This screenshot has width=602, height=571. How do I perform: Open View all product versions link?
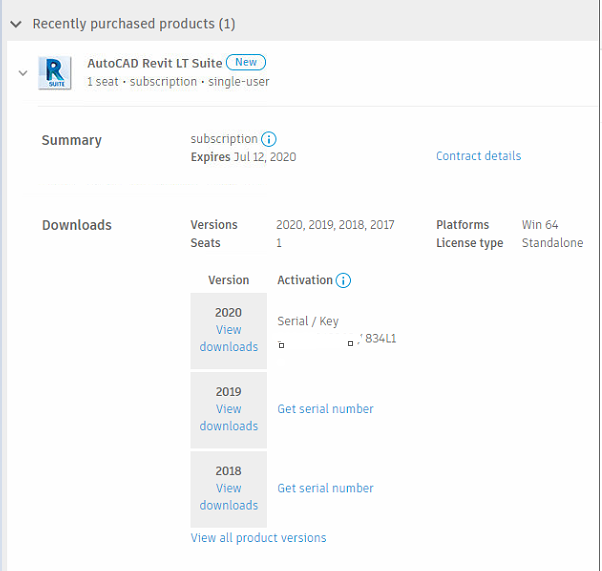point(258,538)
